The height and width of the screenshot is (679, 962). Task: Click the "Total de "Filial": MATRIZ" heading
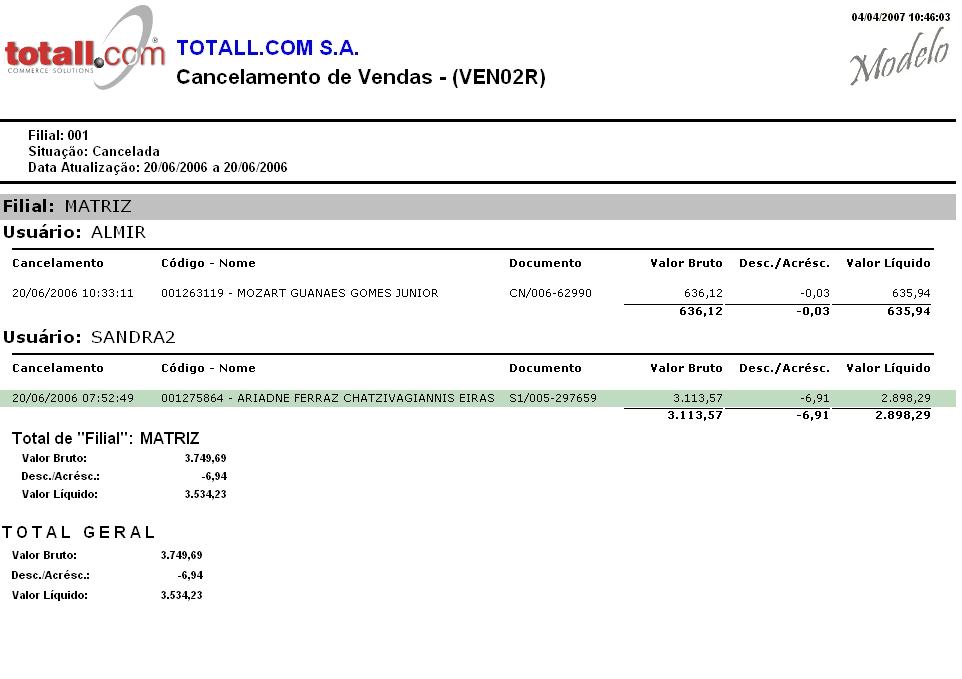point(106,439)
